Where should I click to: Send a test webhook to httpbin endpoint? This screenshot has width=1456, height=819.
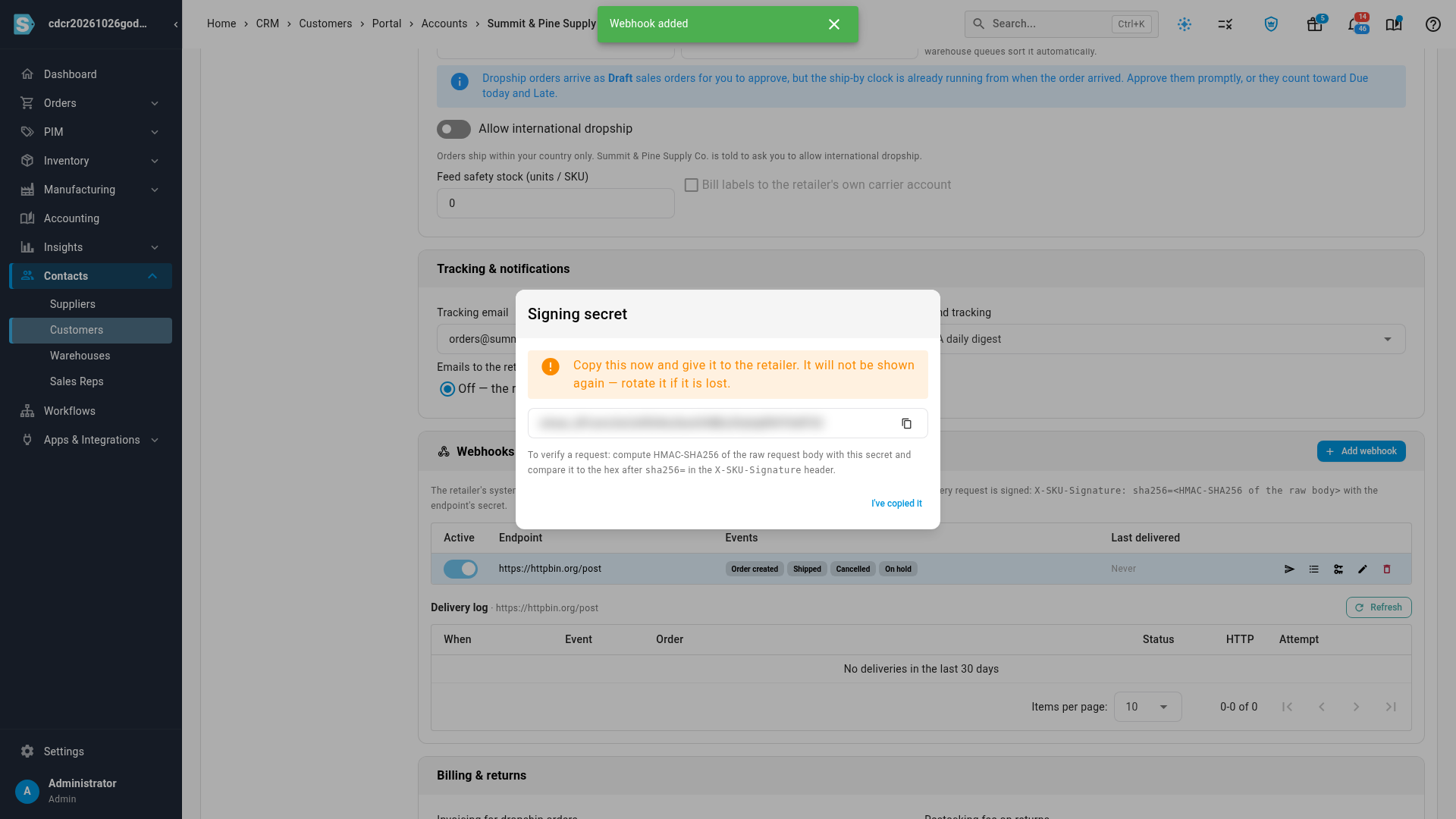(1289, 569)
